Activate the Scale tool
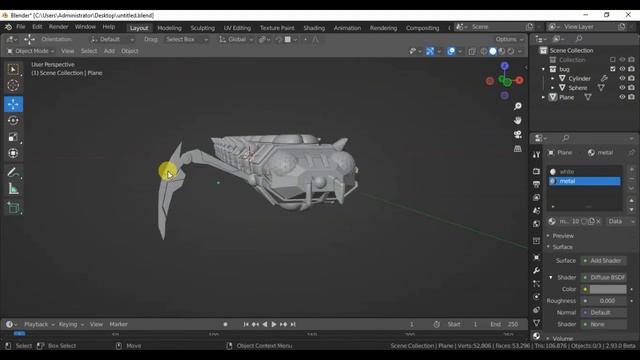Screen dimensions: 640x360 [x=13, y=137]
